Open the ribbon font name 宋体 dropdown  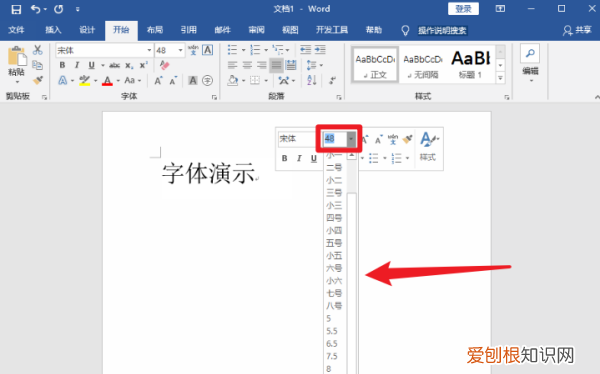point(149,50)
